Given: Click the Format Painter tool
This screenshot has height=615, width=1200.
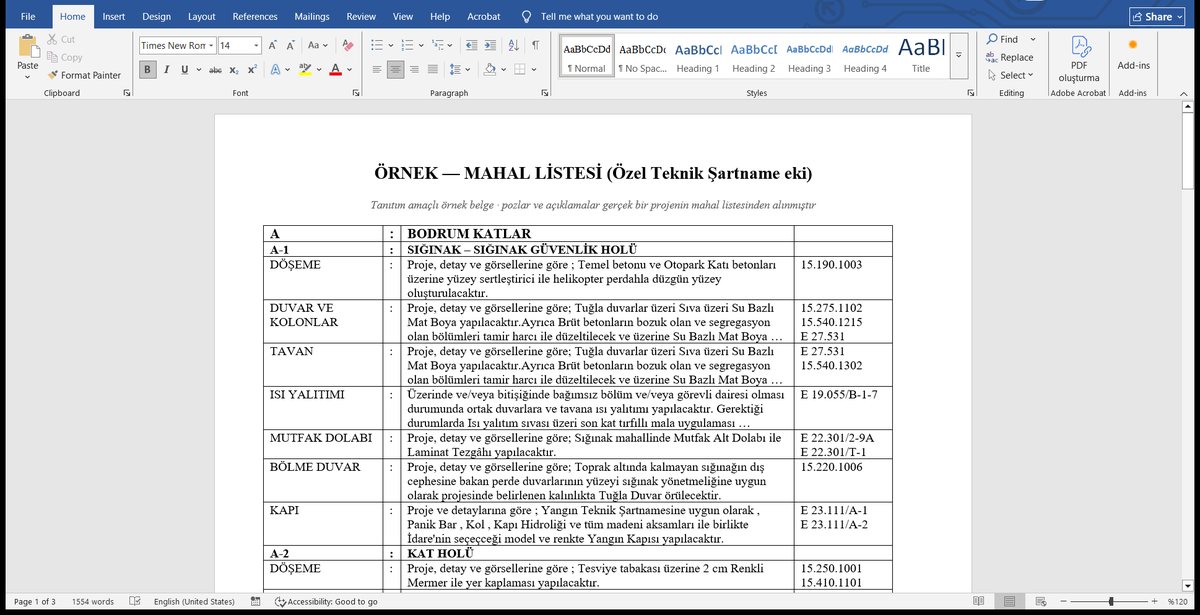Looking at the screenshot, I should tap(84, 75).
